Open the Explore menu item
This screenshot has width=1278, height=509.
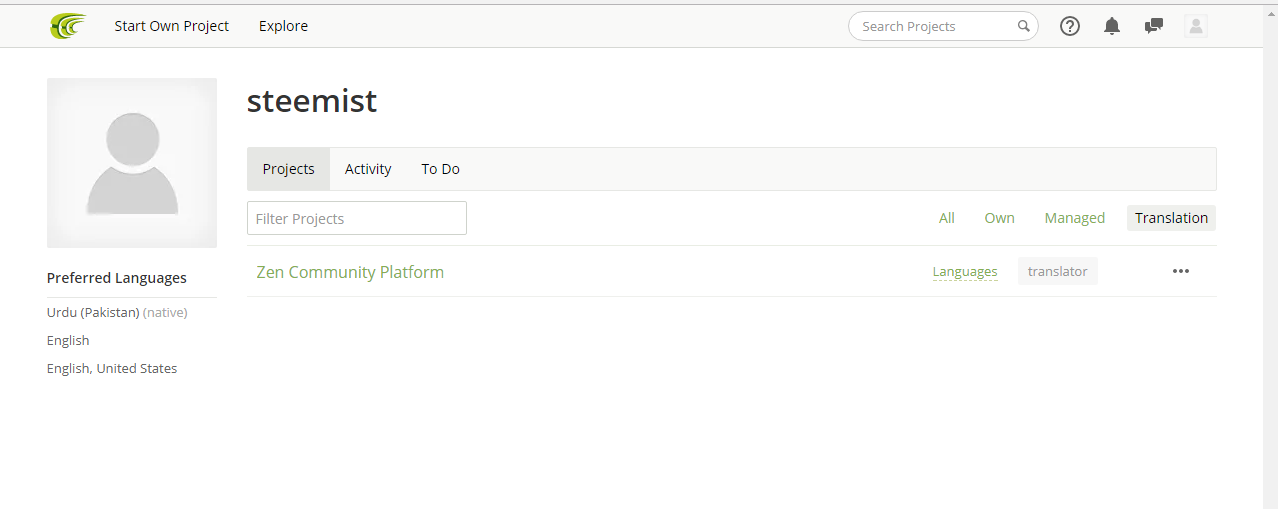pyautogui.click(x=283, y=26)
